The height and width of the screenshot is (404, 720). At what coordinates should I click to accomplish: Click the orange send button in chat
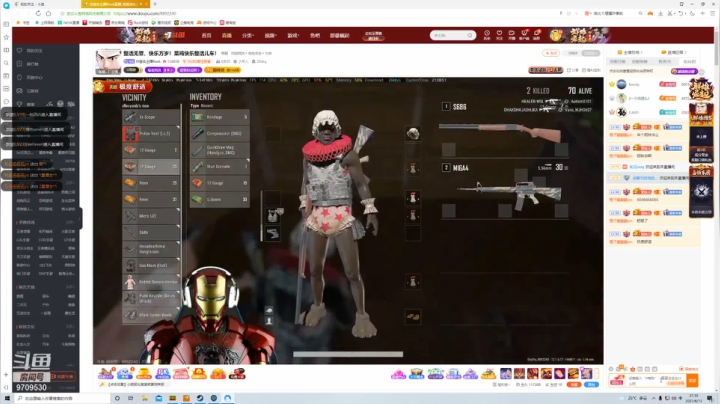692,381
